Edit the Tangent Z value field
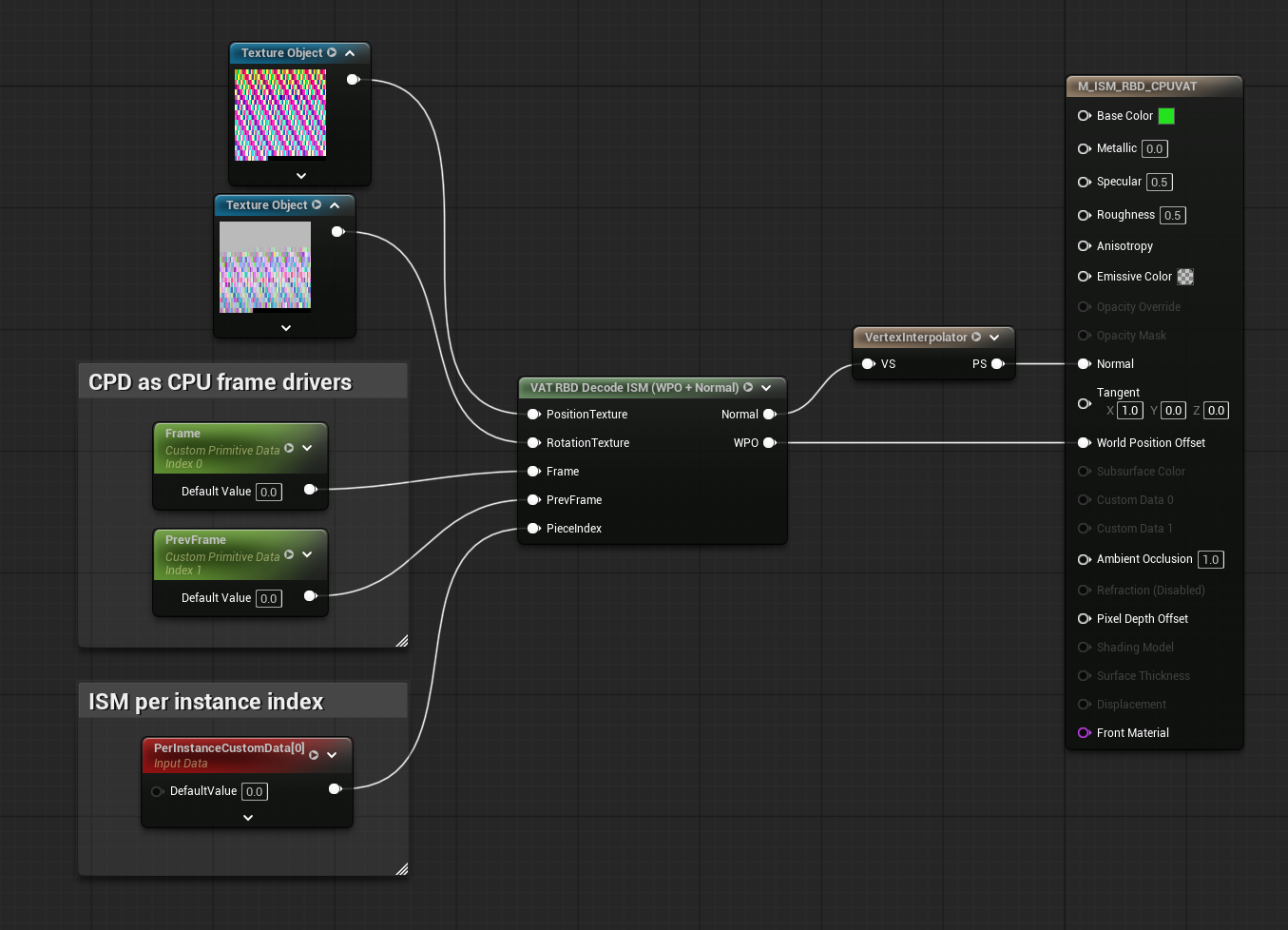1288x930 pixels. (1217, 411)
